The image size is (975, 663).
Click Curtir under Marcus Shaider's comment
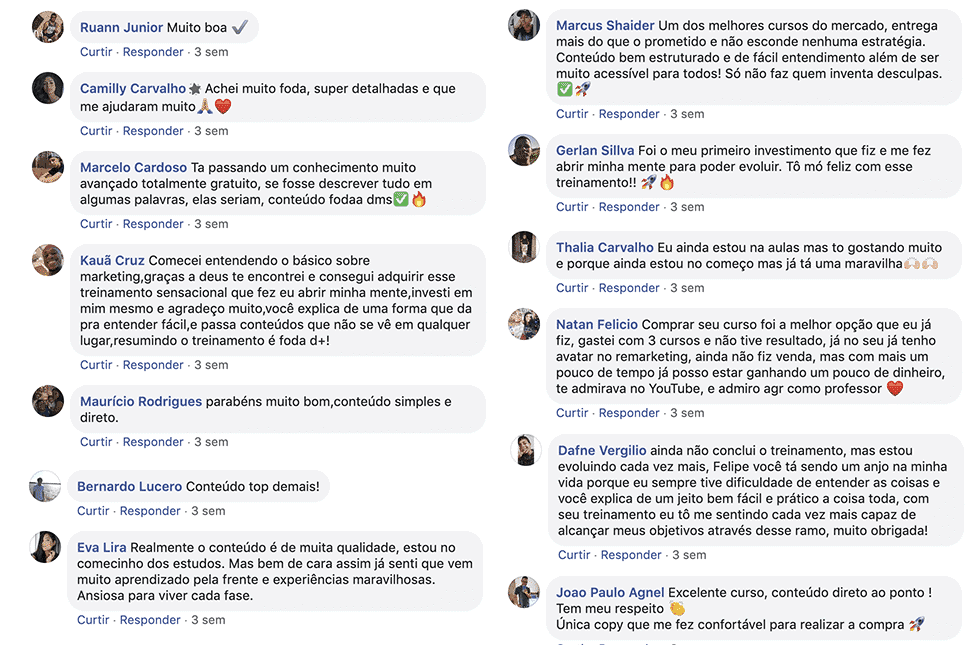572,114
